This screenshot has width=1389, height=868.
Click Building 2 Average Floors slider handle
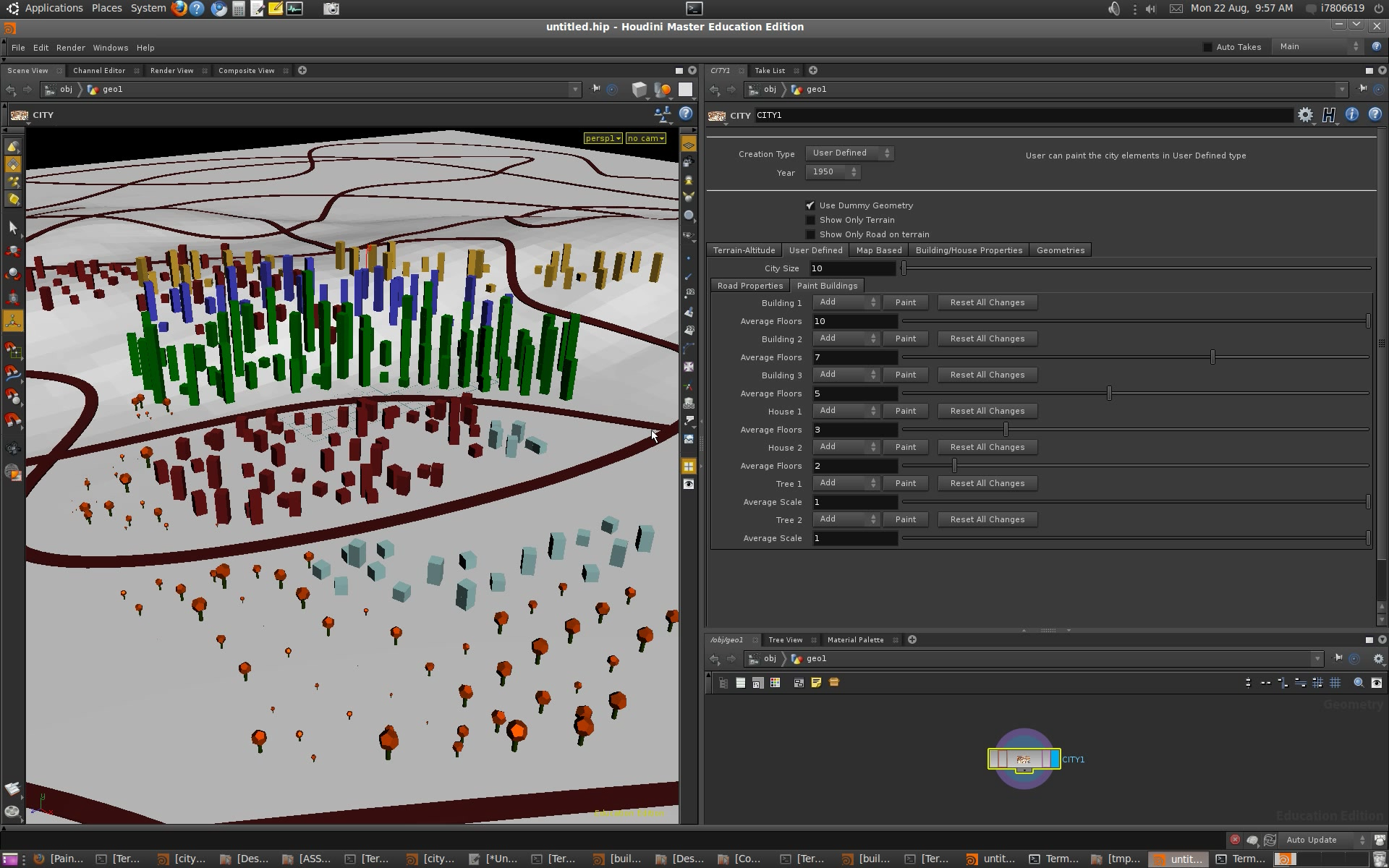(x=1212, y=357)
